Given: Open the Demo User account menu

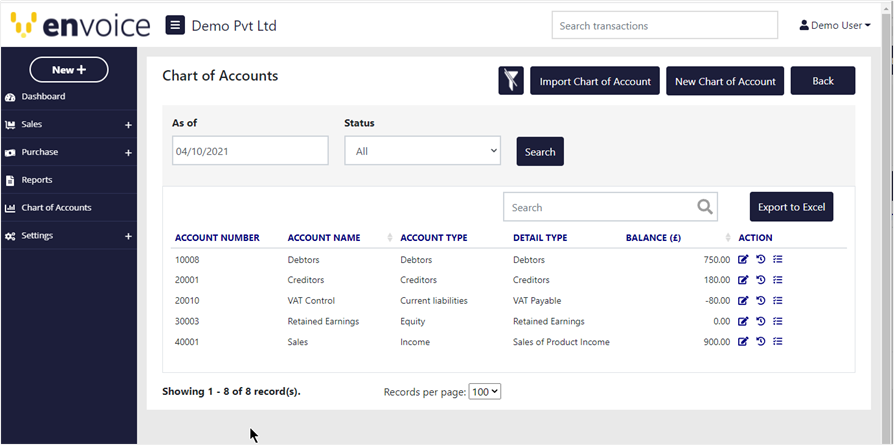Looking at the screenshot, I should 835,25.
